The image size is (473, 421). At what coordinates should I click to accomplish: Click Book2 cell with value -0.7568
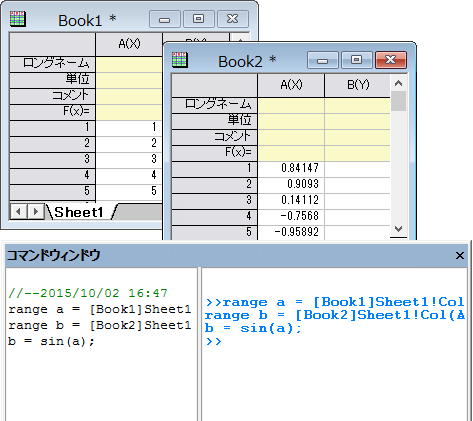tap(291, 217)
